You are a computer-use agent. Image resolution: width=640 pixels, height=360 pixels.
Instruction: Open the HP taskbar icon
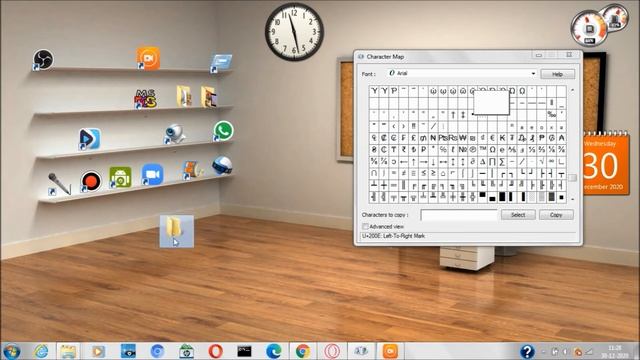pos(186,351)
